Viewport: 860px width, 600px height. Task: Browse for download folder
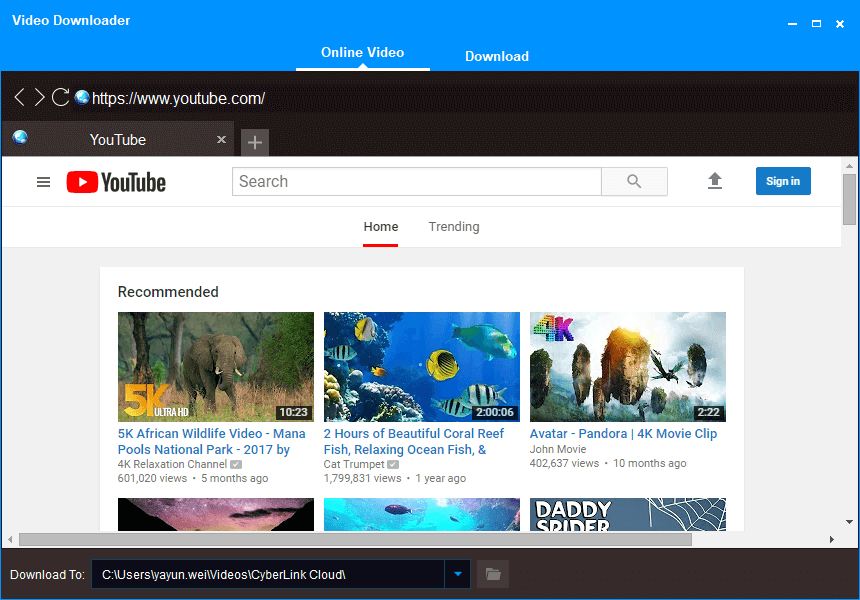click(x=492, y=574)
